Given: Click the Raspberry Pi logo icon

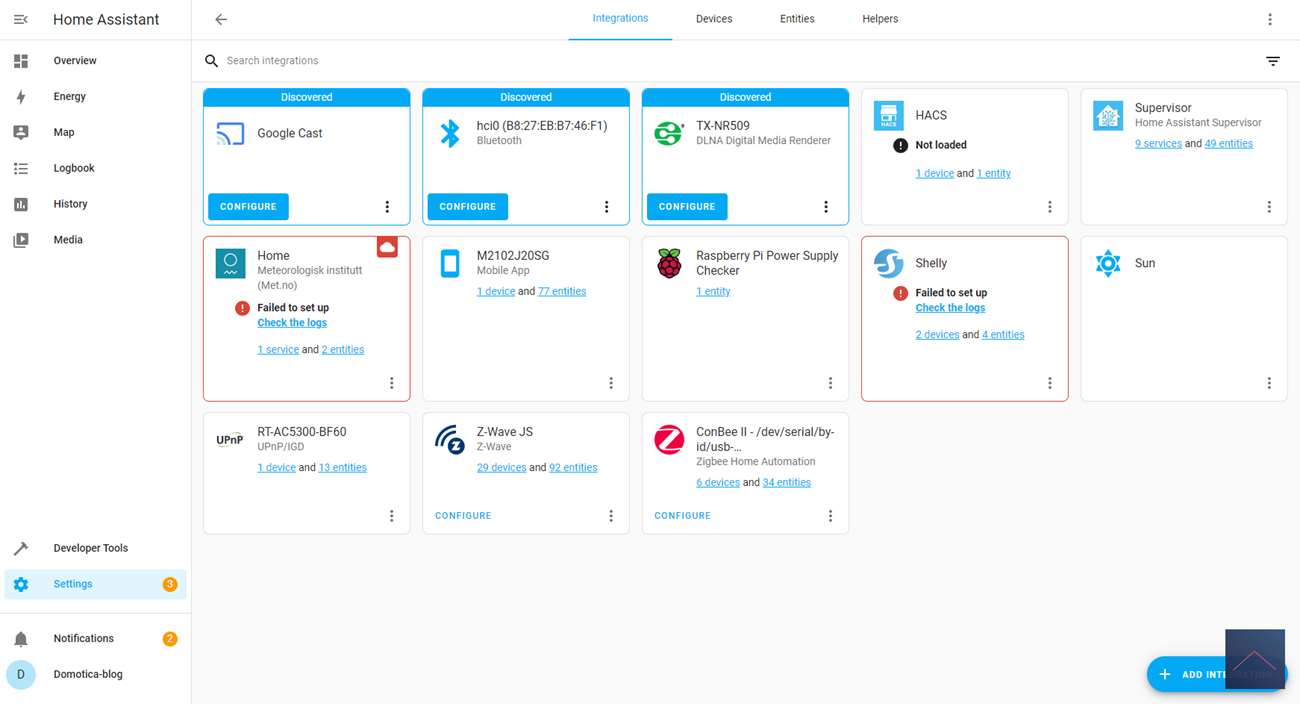Looking at the screenshot, I should [x=669, y=264].
